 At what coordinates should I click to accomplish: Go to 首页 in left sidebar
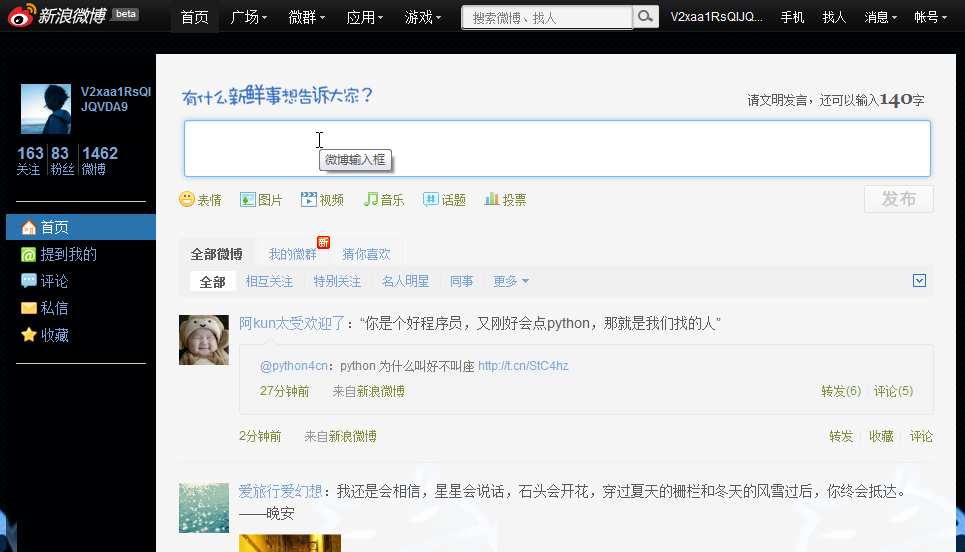click(81, 227)
